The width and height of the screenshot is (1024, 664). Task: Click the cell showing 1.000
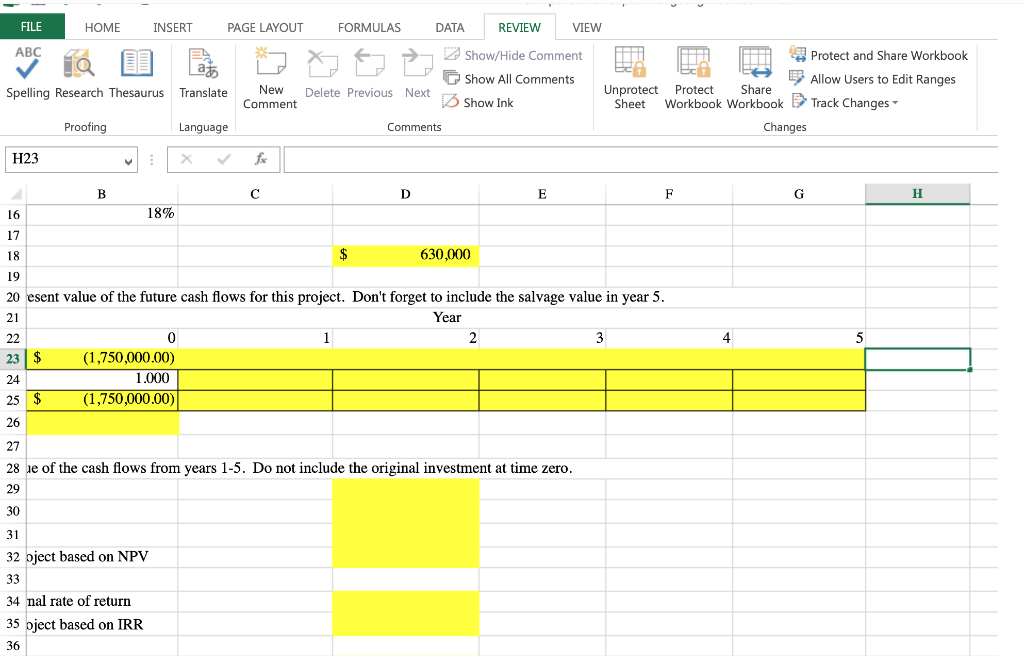(103, 379)
